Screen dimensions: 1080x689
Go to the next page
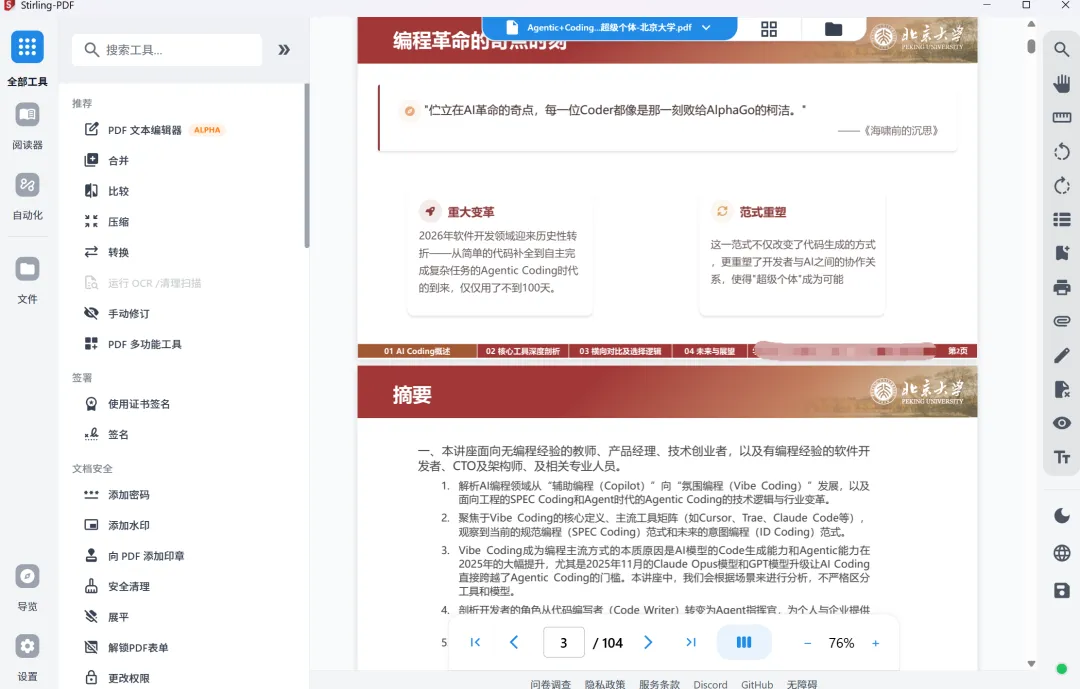[x=647, y=642]
